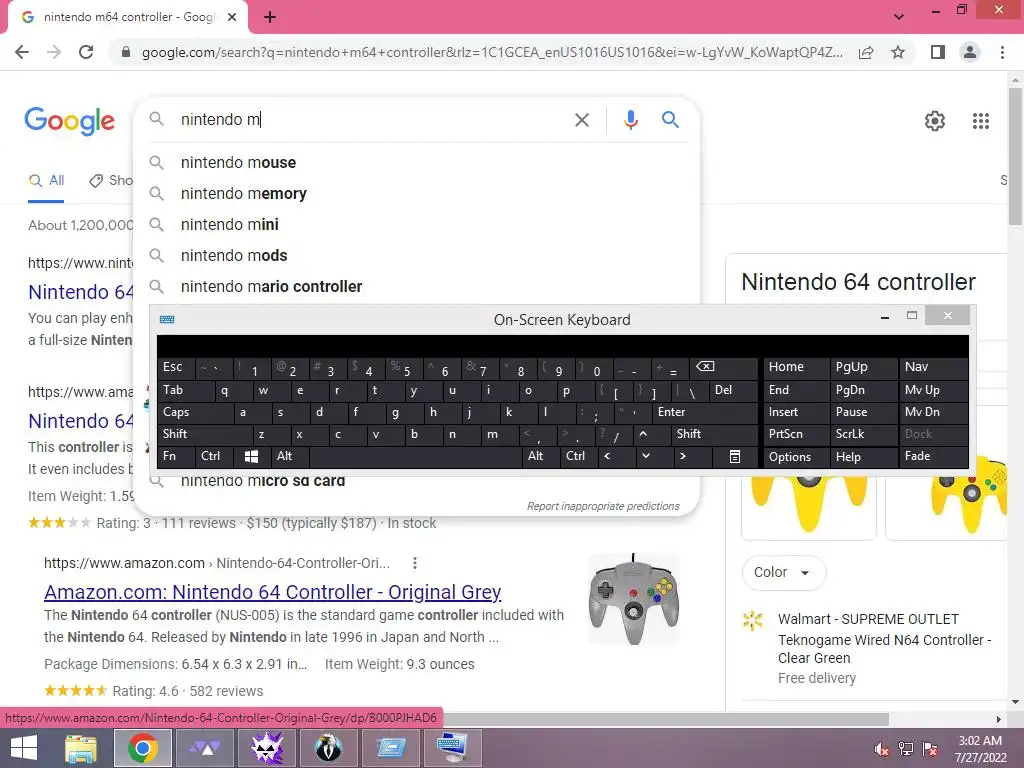Open Chrome profile avatar
1024x768 pixels.
pyautogui.click(x=970, y=52)
